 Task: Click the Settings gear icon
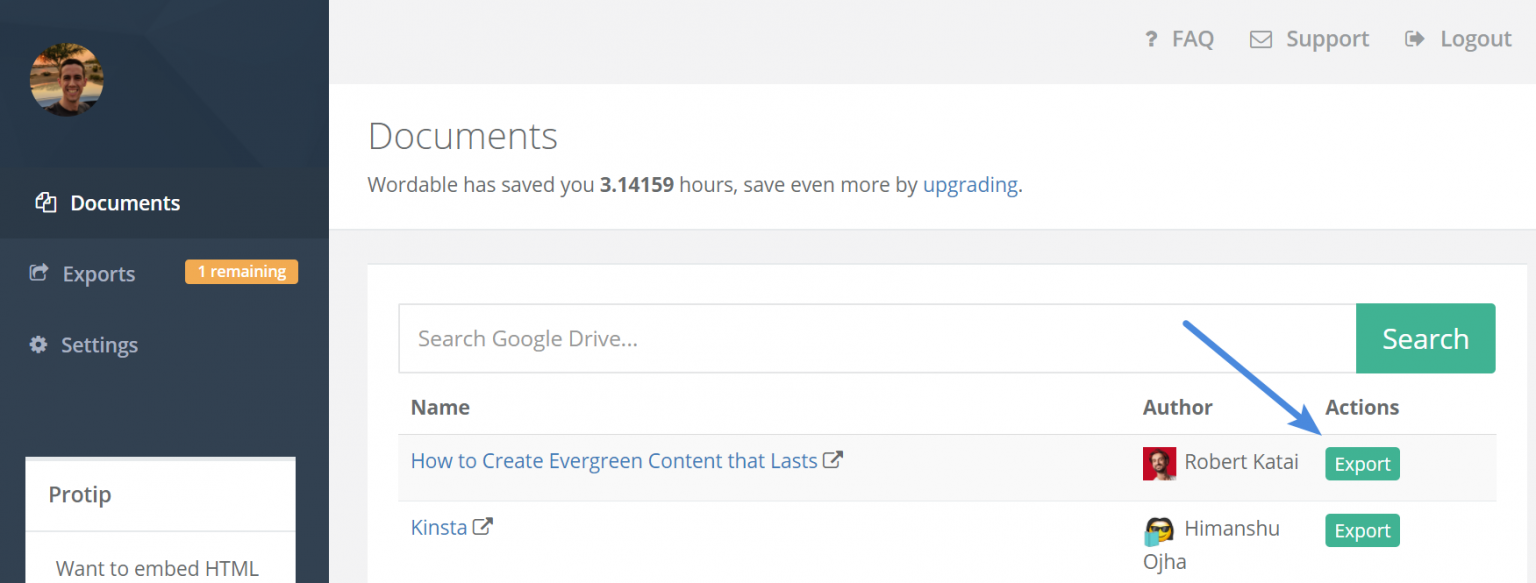pyautogui.click(x=37, y=344)
